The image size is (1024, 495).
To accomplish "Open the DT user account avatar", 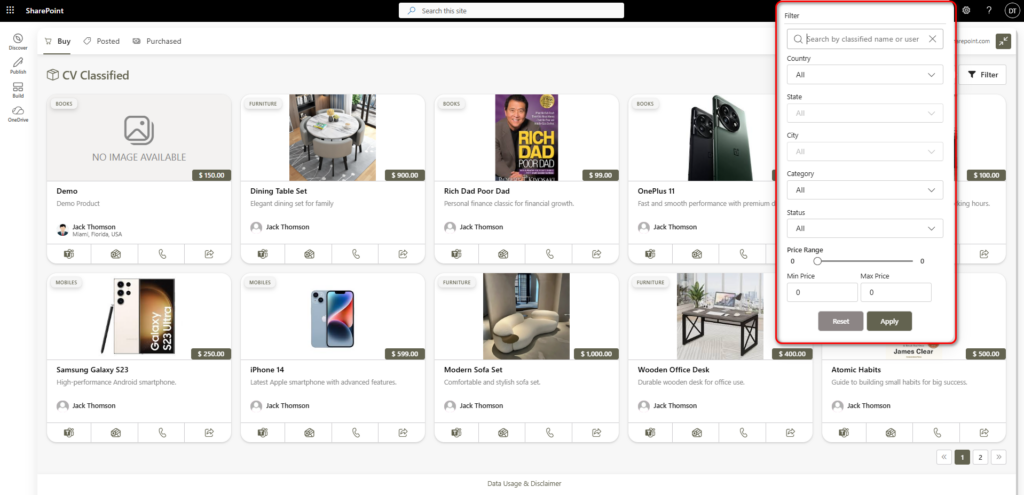I will (1011, 10).
